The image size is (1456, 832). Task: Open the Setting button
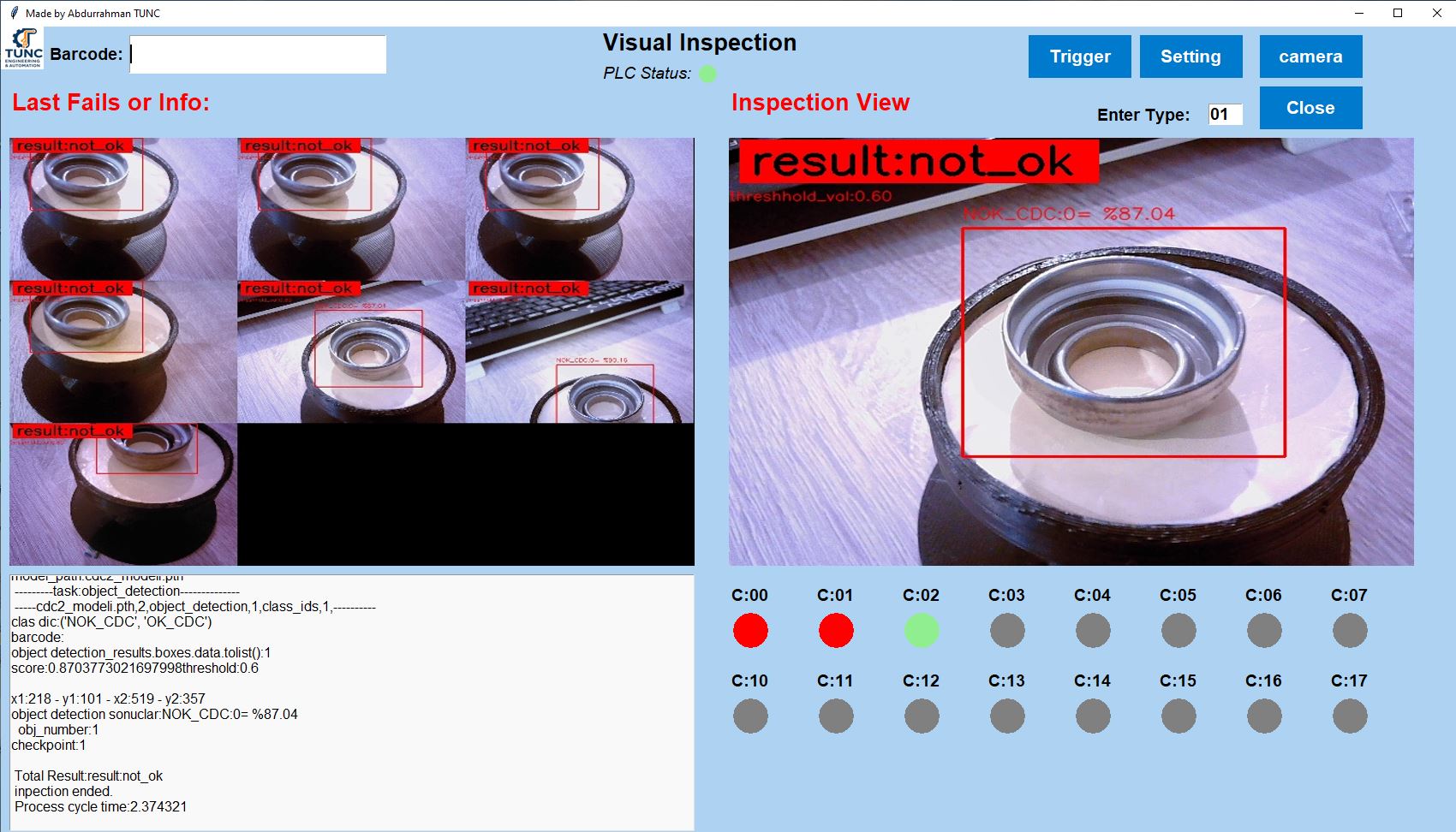(x=1190, y=56)
